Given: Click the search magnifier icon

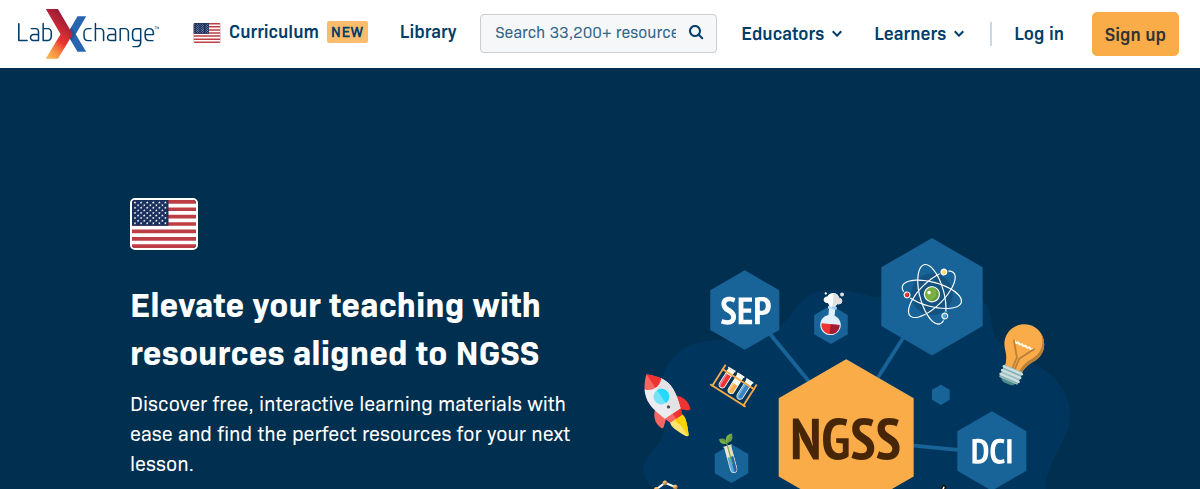Looking at the screenshot, I should coord(696,32).
